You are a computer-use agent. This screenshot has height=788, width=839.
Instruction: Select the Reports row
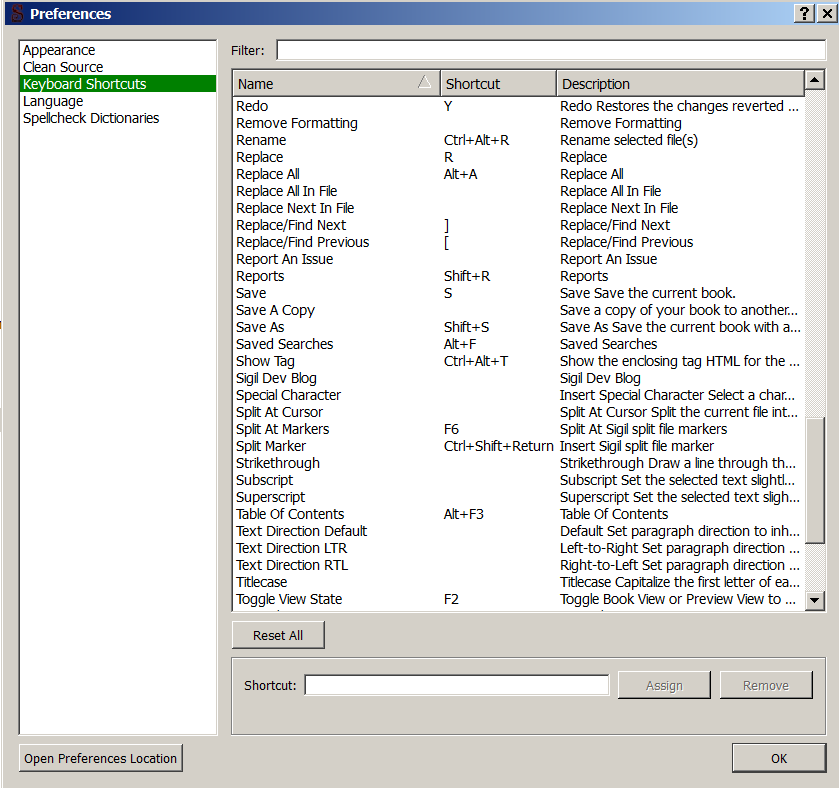click(518, 277)
